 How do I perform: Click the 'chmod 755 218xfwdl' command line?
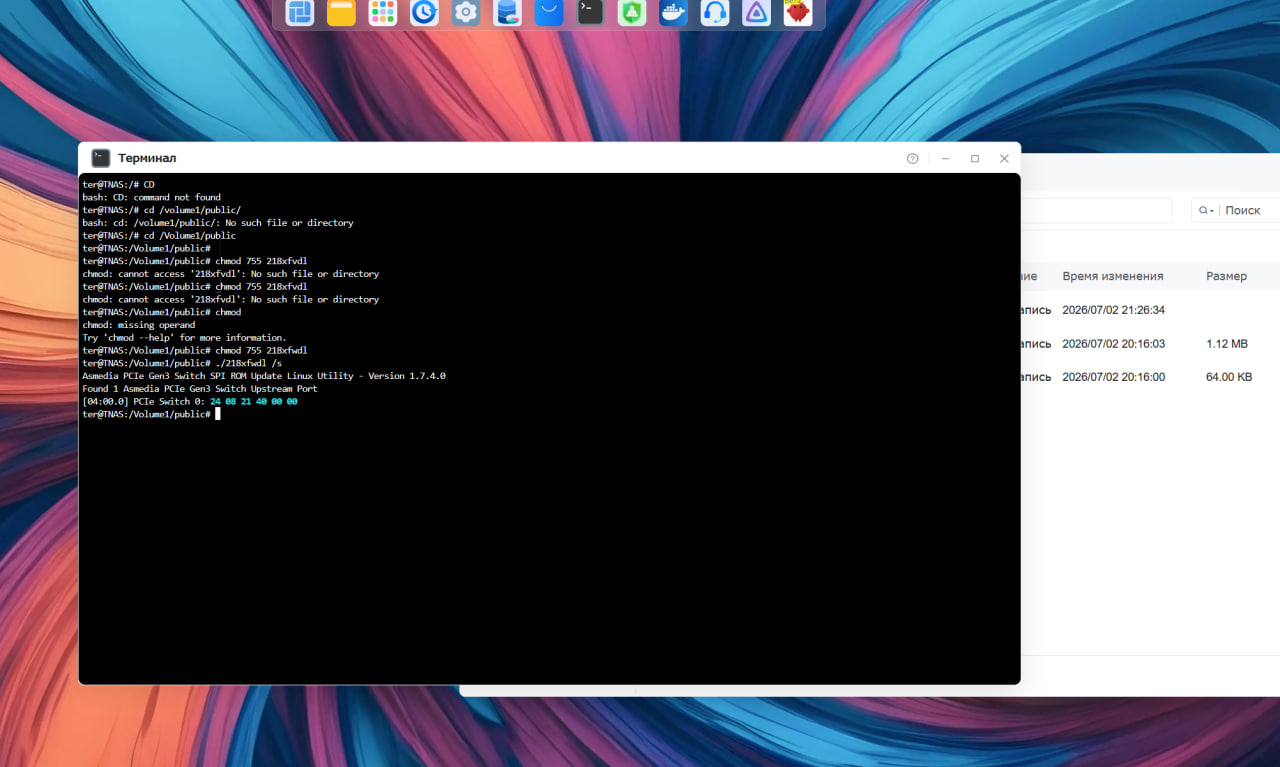(x=195, y=350)
